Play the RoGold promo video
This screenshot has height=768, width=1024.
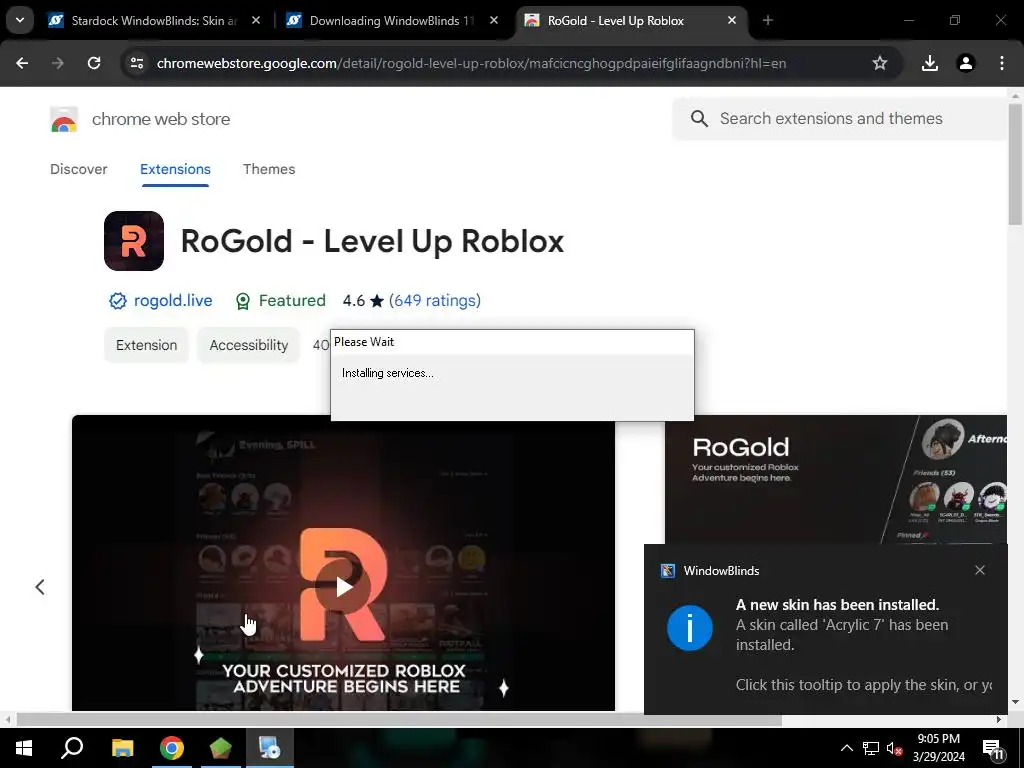pos(344,586)
